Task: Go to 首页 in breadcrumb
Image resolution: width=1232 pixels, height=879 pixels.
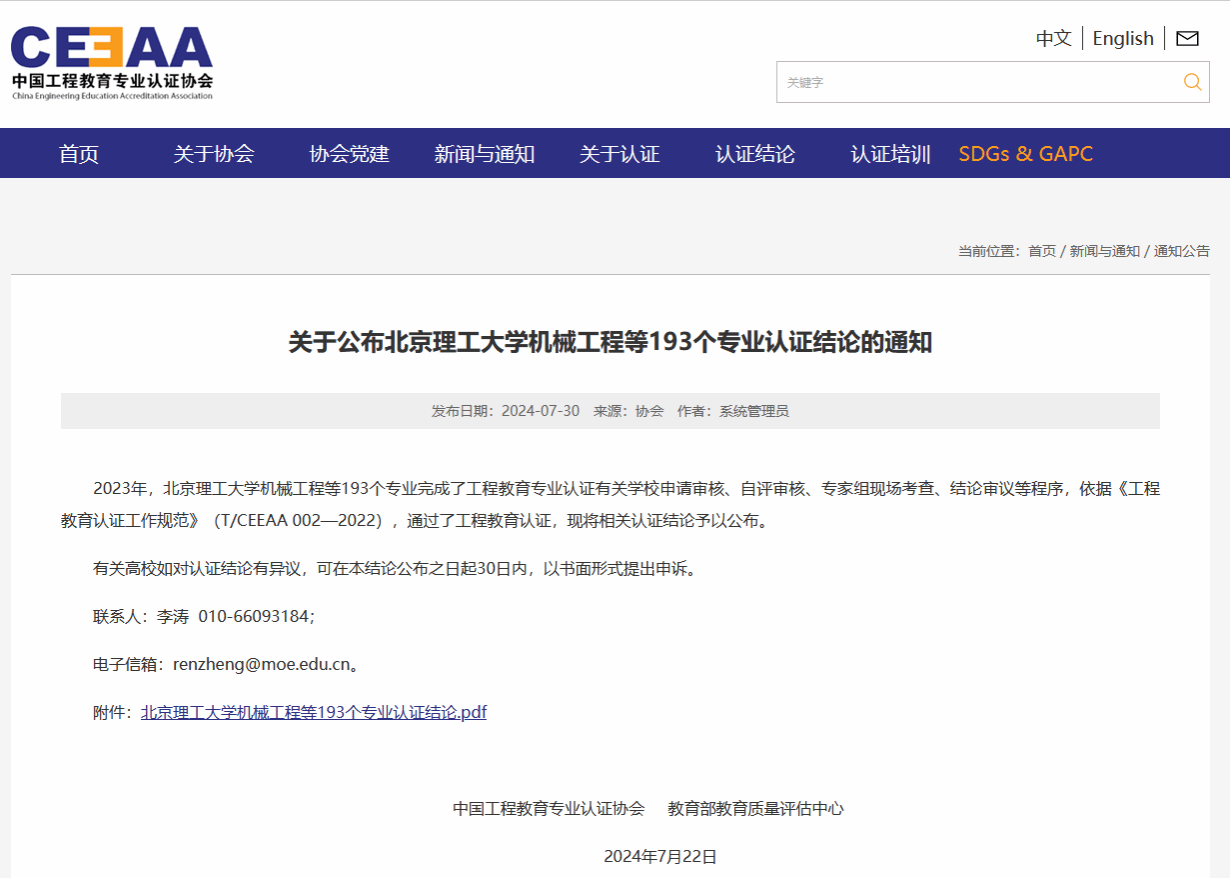Action: pyautogui.click(x=1042, y=251)
